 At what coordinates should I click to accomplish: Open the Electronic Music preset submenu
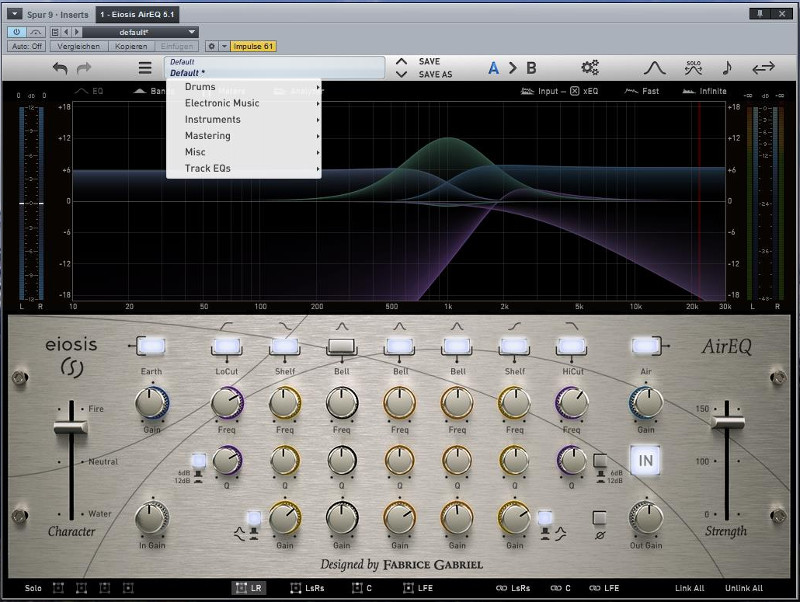pos(244,103)
